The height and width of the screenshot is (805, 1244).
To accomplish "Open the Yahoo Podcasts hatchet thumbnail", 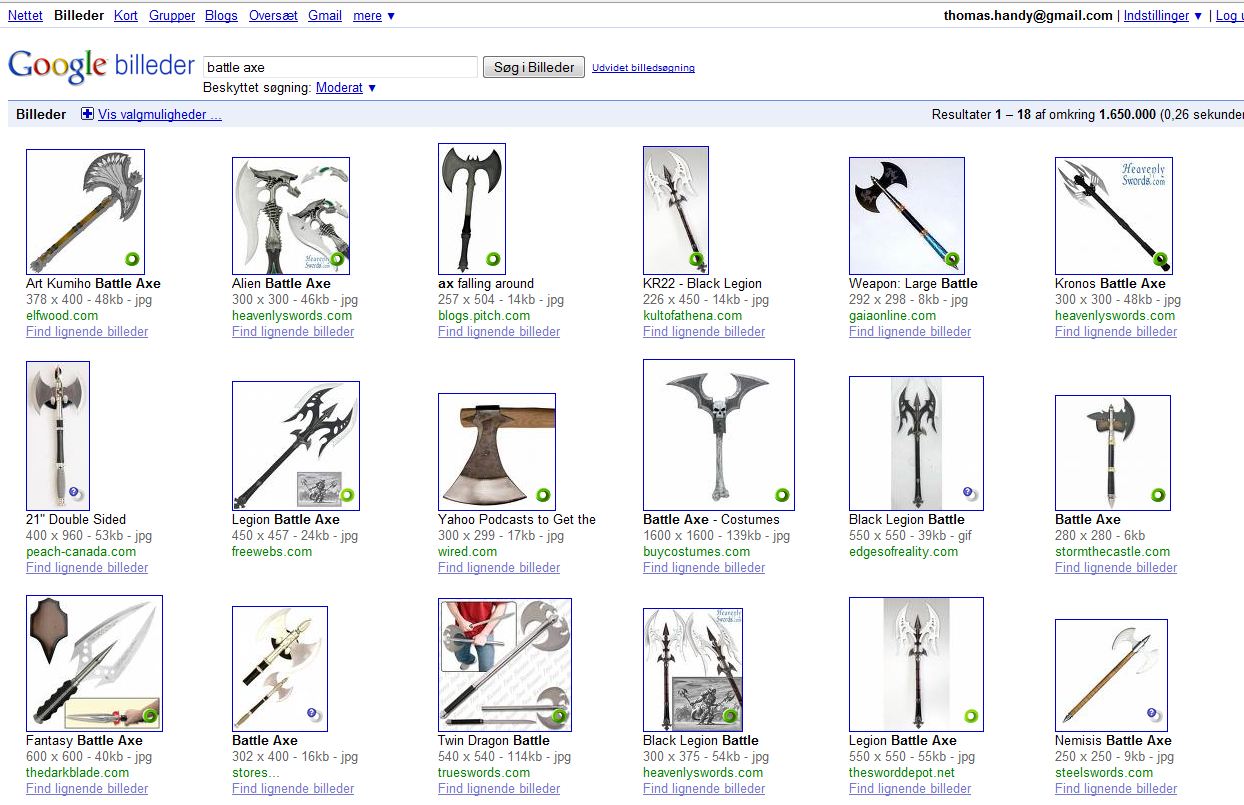I will pyautogui.click(x=497, y=452).
